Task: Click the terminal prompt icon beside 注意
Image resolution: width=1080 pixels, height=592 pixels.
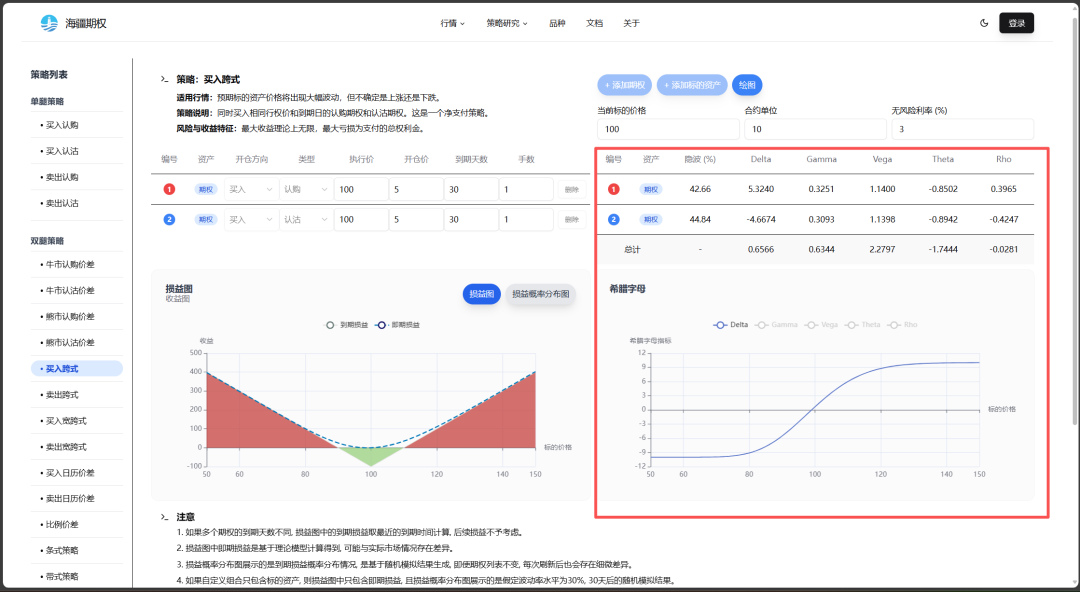Action: point(164,517)
